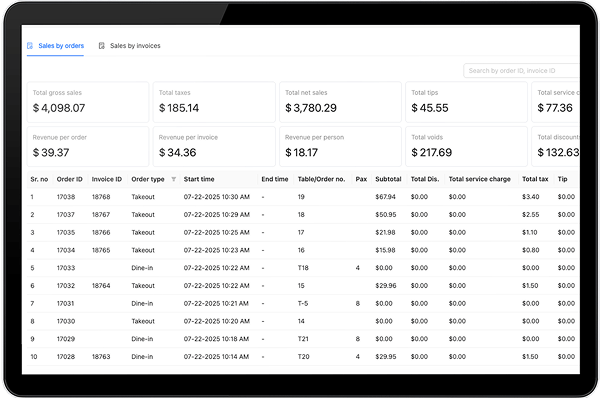Open the Total tips summary card
Viewport: 600px width, 398px height.
(466, 102)
